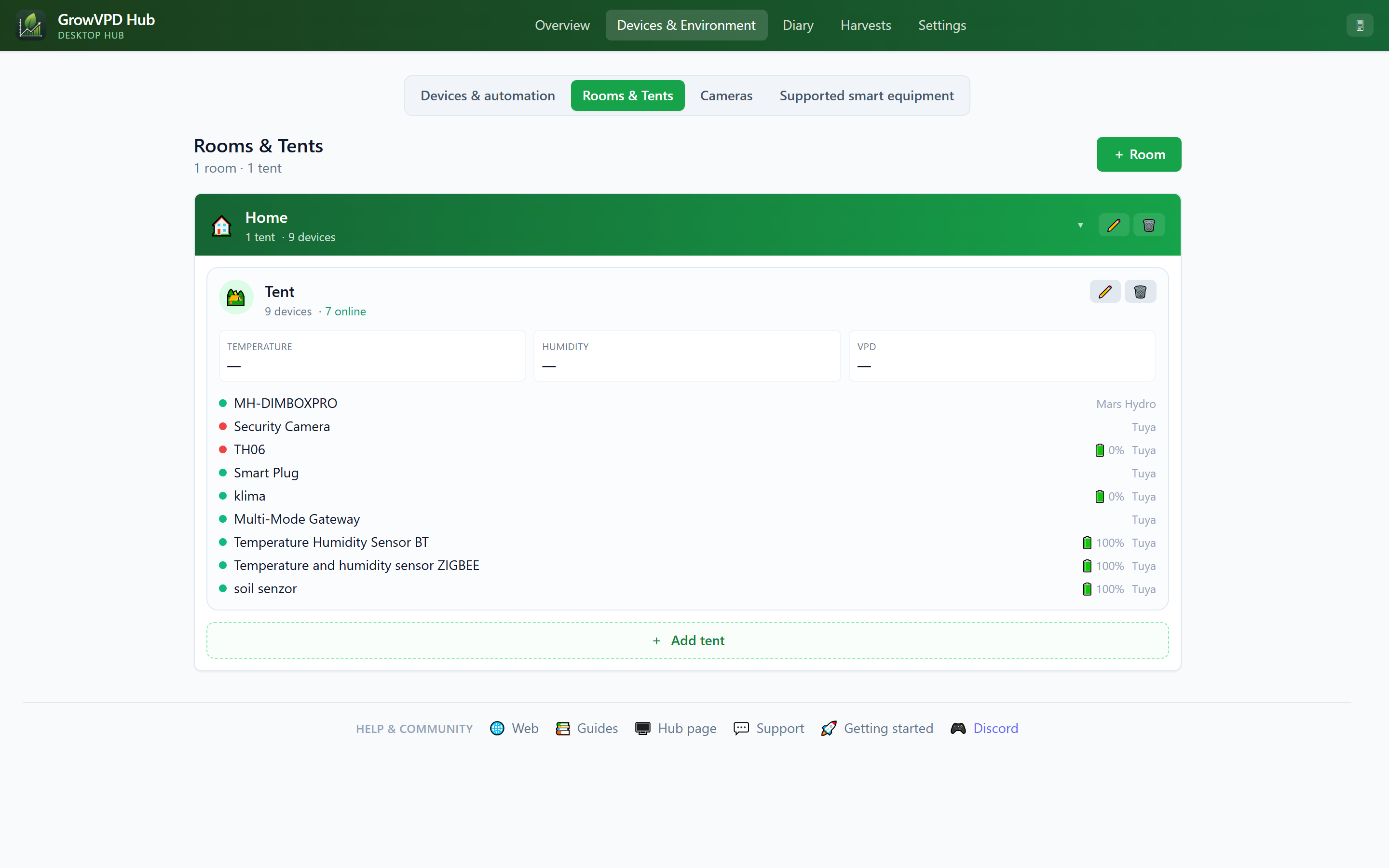
Task: Open the Hub page link
Action: pyautogui.click(x=687, y=729)
